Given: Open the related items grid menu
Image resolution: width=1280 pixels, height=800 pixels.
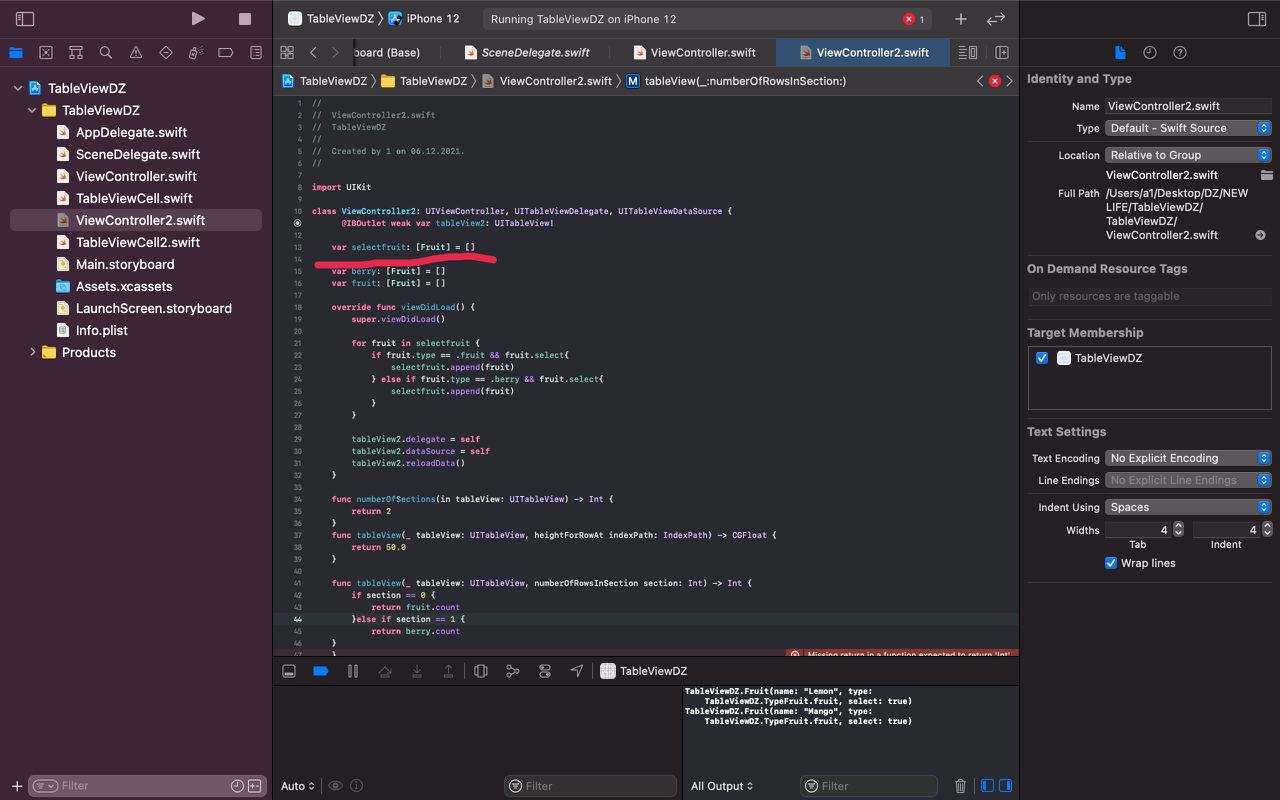Looking at the screenshot, I should click(x=287, y=52).
